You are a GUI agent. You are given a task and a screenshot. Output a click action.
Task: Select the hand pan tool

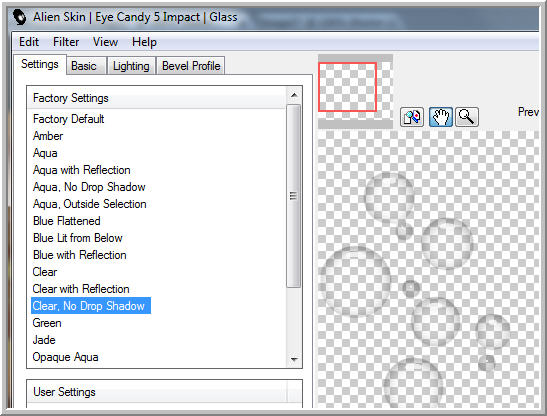point(441,117)
